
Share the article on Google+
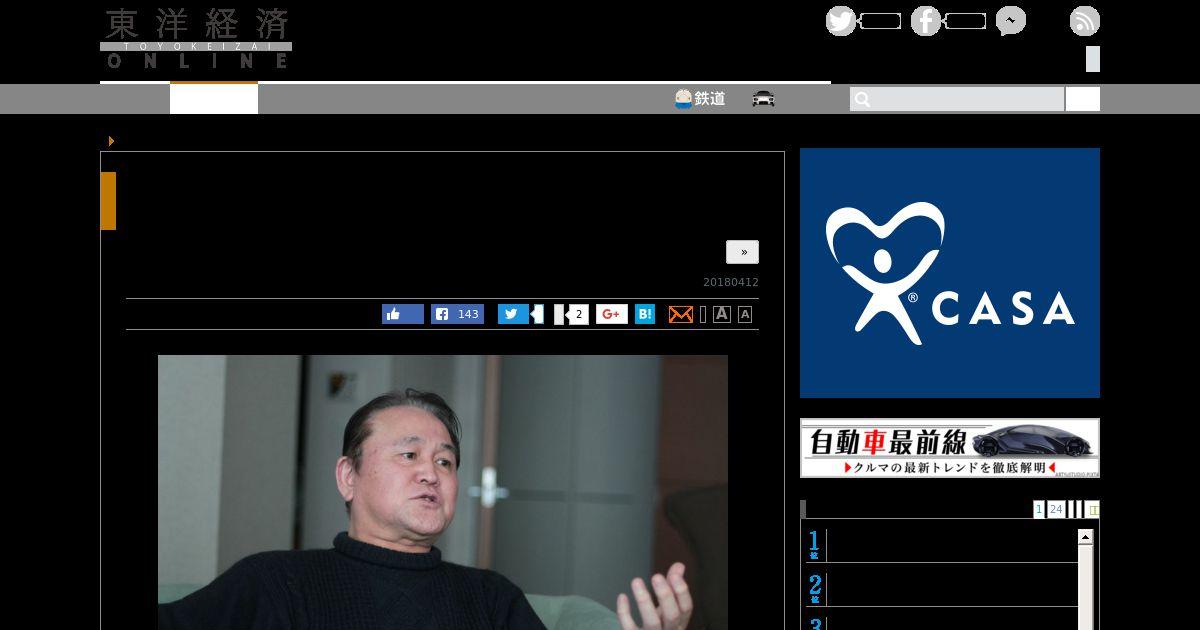point(612,314)
